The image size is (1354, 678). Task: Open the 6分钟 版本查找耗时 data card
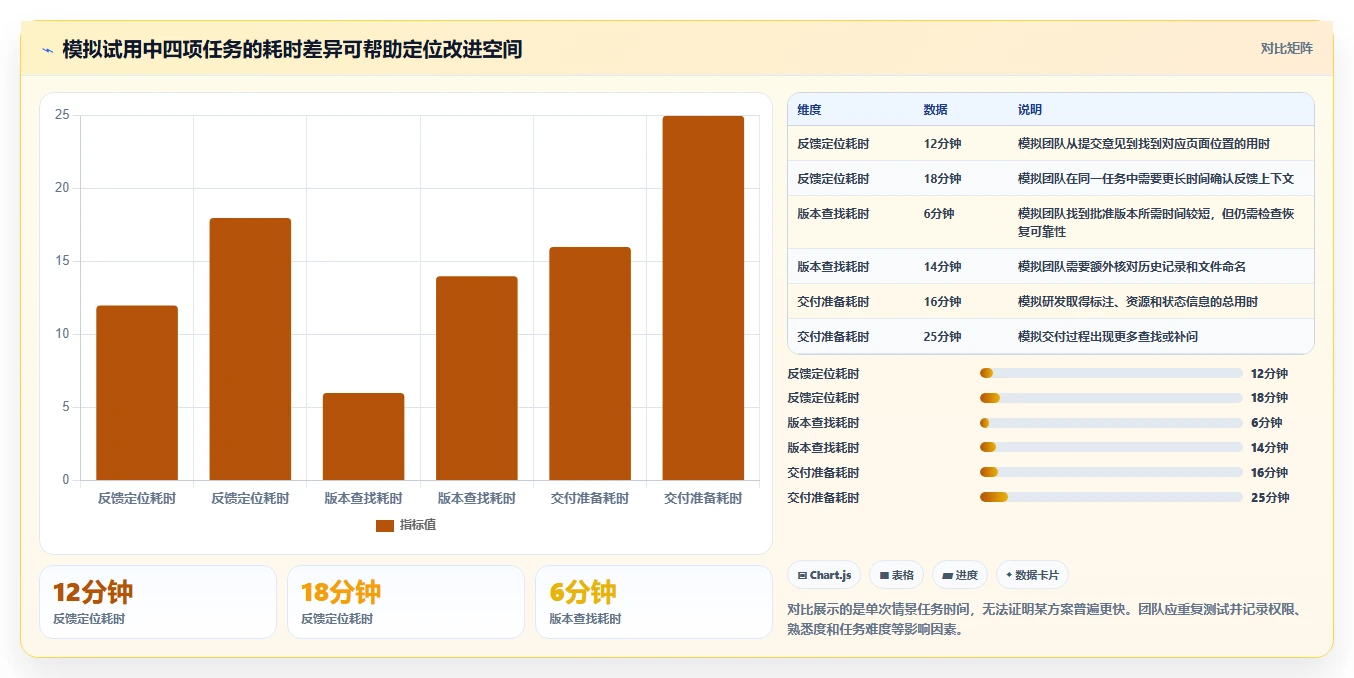654,602
